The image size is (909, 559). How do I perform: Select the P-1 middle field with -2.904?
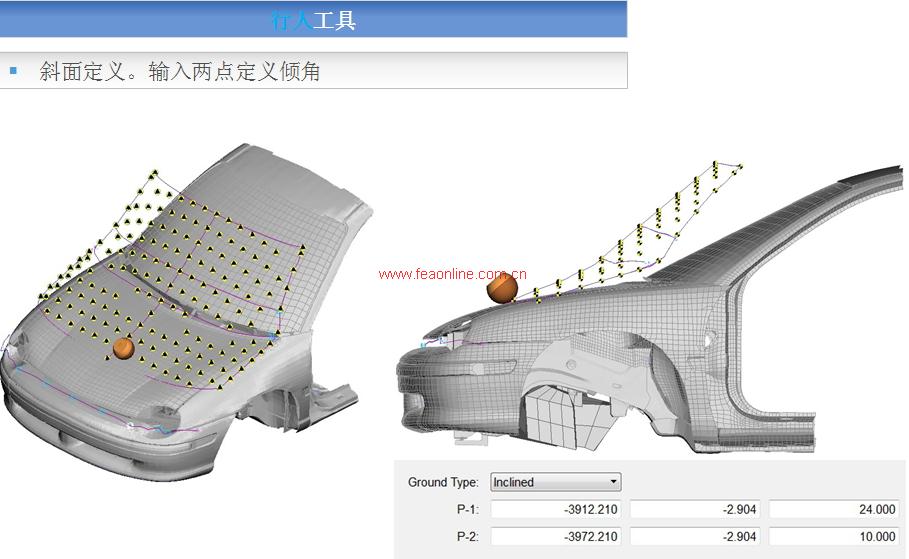pos(694,509)
